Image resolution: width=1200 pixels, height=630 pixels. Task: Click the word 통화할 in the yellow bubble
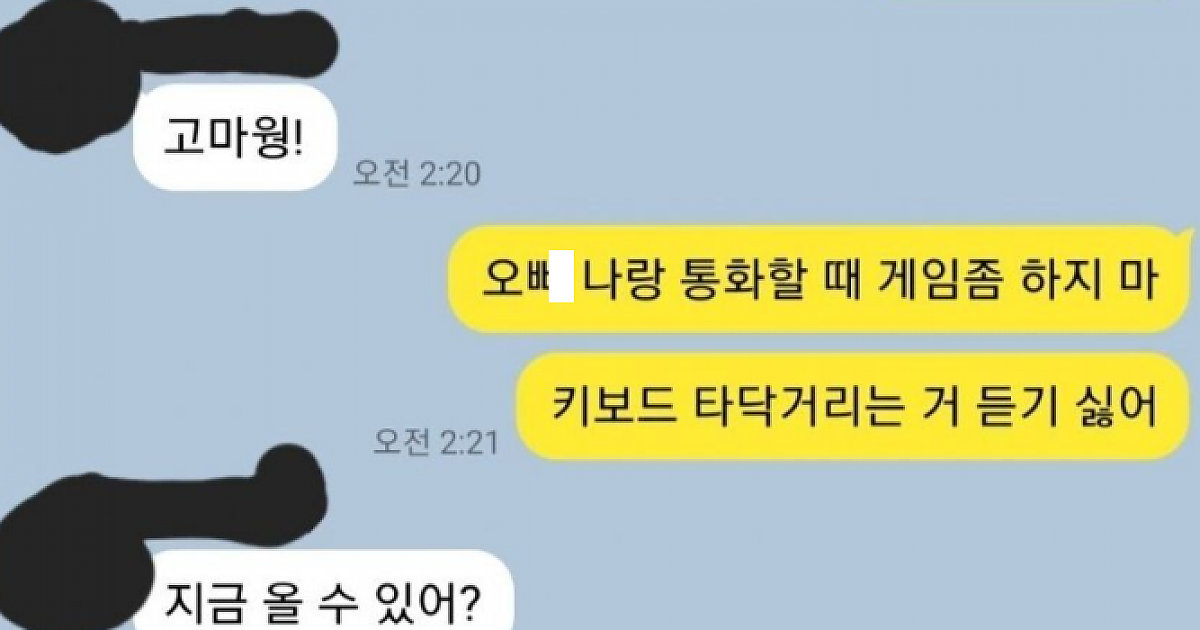coord(708,279)
